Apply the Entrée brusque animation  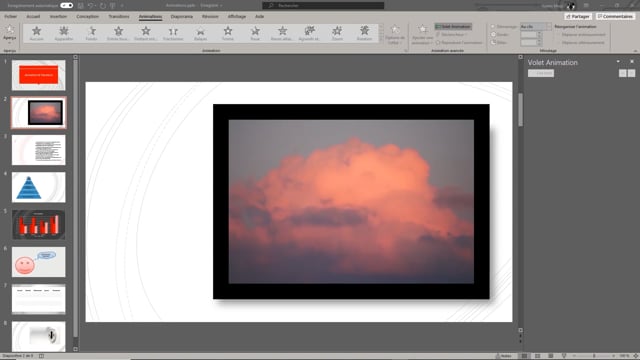coord(118,33)
